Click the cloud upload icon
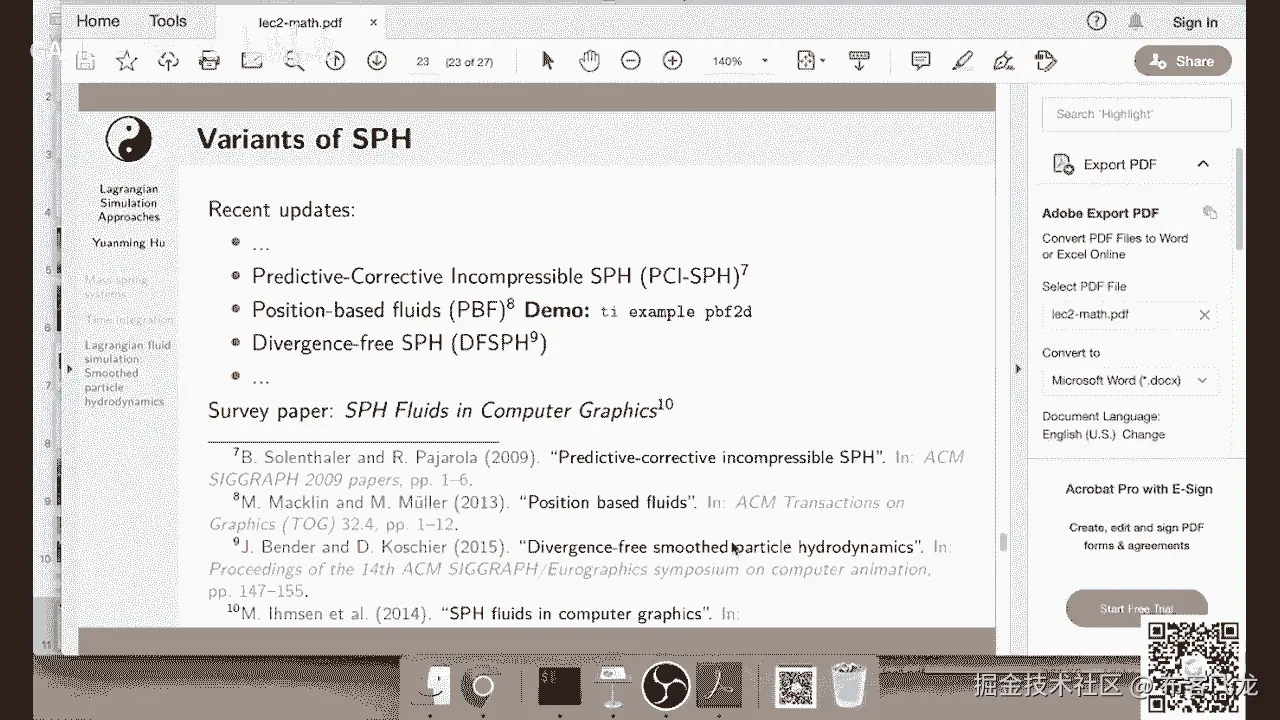 [x=168, y=61]
